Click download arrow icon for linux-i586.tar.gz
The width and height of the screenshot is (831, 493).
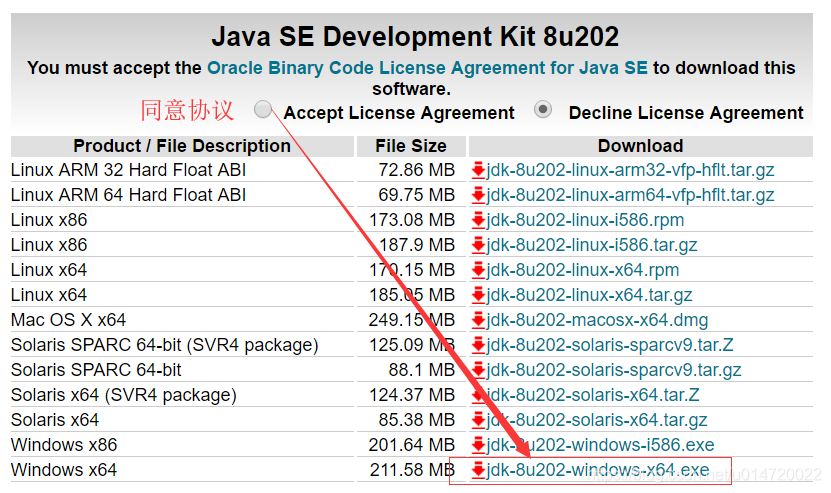(x=479, y=245)
